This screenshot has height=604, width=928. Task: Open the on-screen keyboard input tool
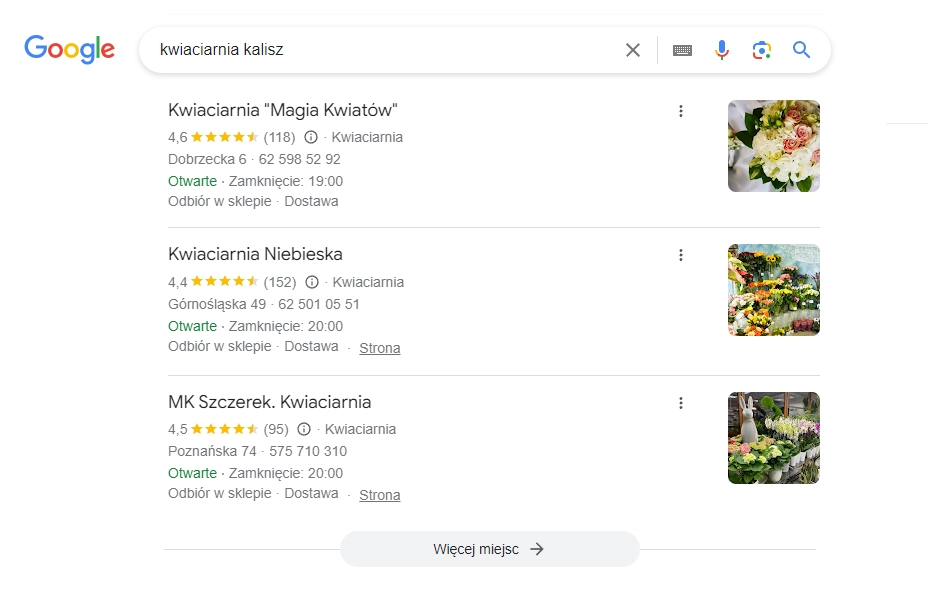coord(683,50)
